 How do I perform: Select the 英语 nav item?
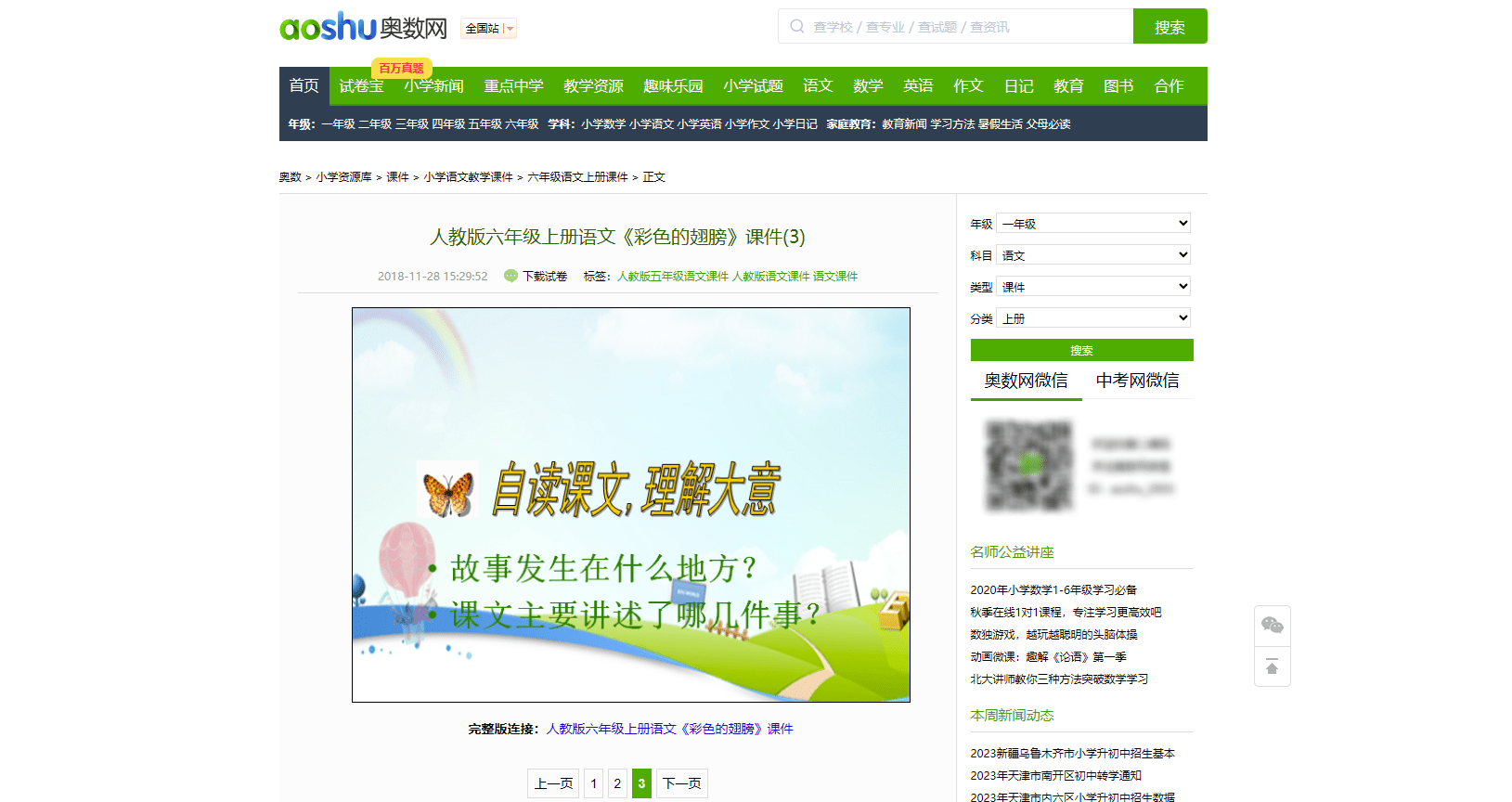coord(918,85)
